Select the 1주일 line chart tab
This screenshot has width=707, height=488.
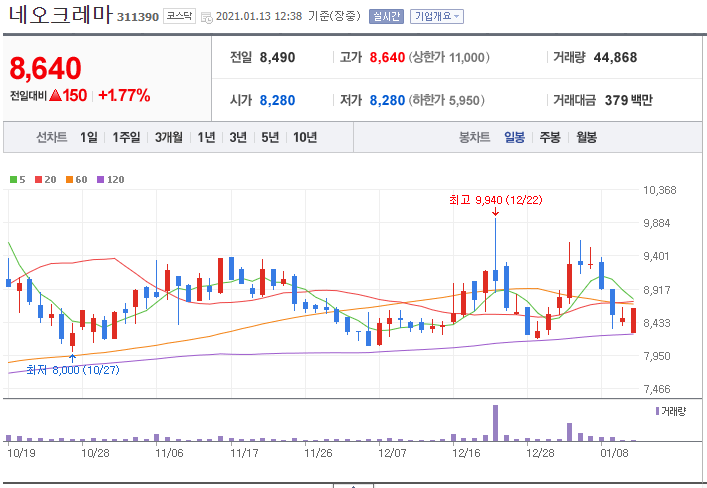tap(126, 137)
